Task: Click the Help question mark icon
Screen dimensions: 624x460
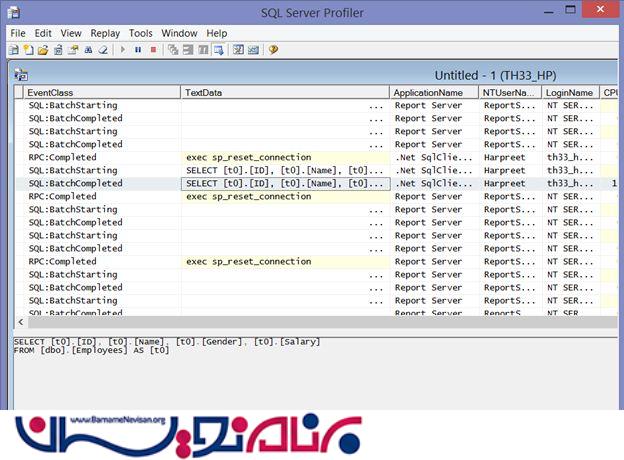Action: pyautogui.click(x=273, y=49)
